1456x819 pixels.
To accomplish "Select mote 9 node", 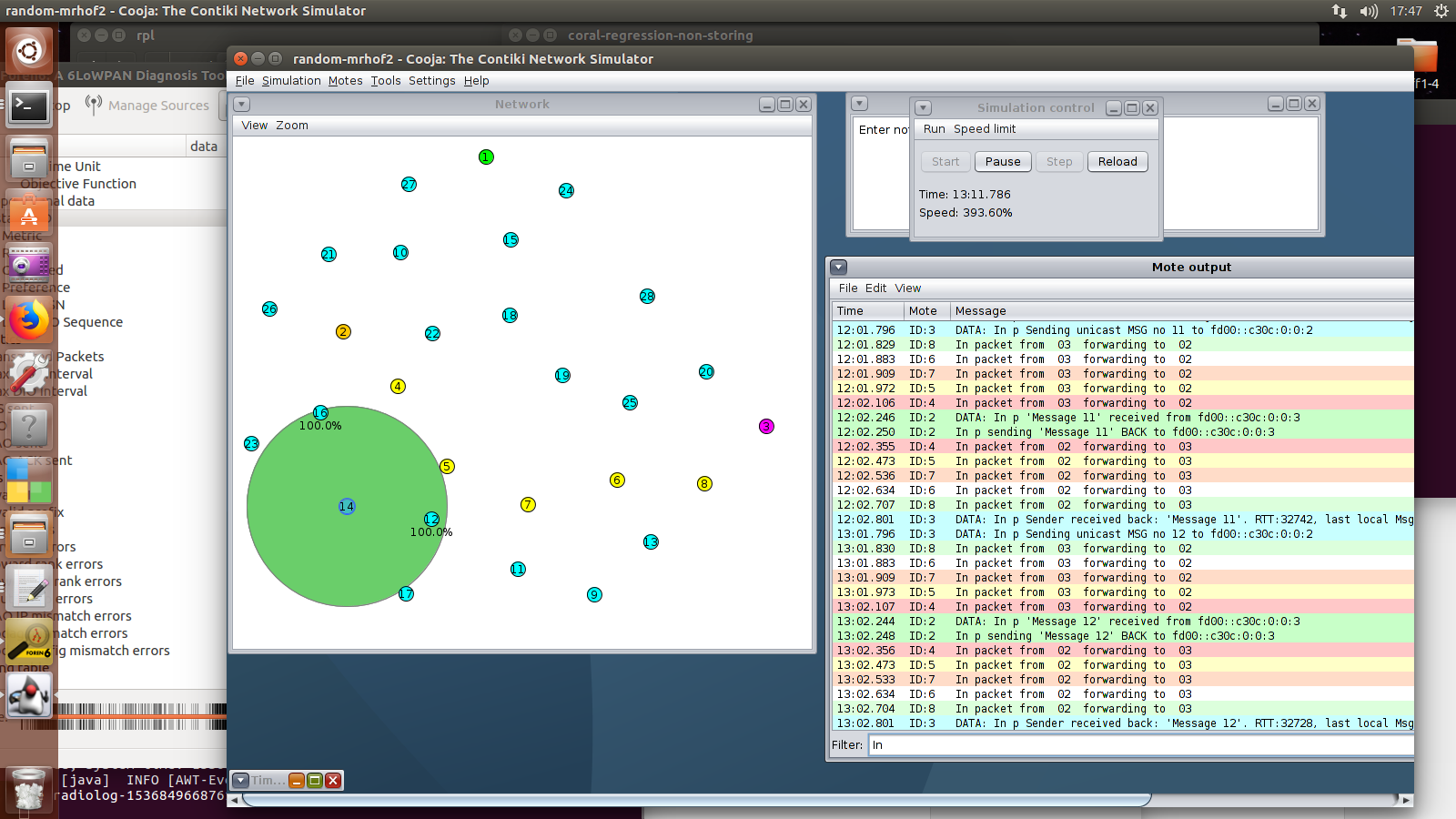I will [594, 595].
